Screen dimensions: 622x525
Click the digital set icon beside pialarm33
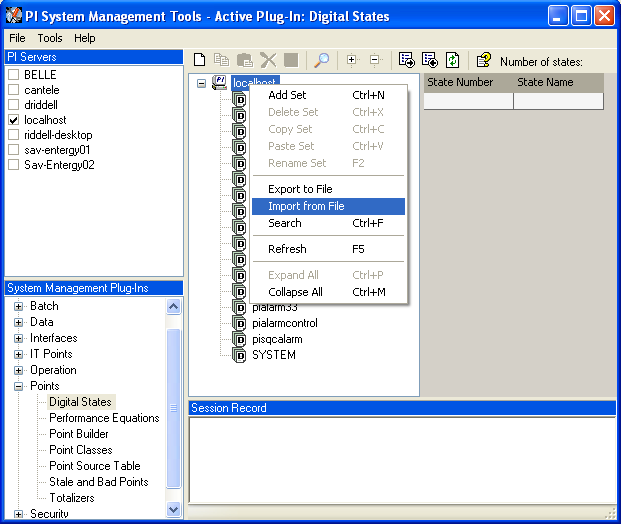[239, 308]
